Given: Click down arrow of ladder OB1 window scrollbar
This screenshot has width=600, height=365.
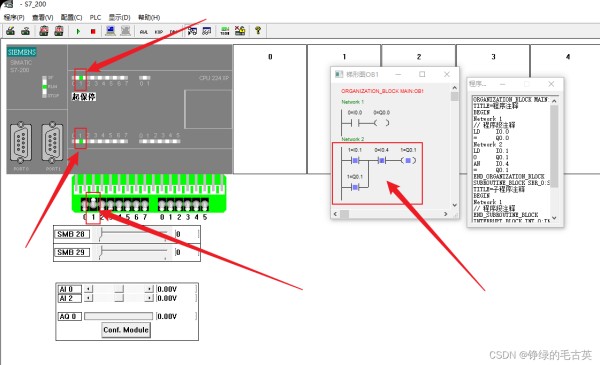Looking at the screenshot, I should 454,205.
